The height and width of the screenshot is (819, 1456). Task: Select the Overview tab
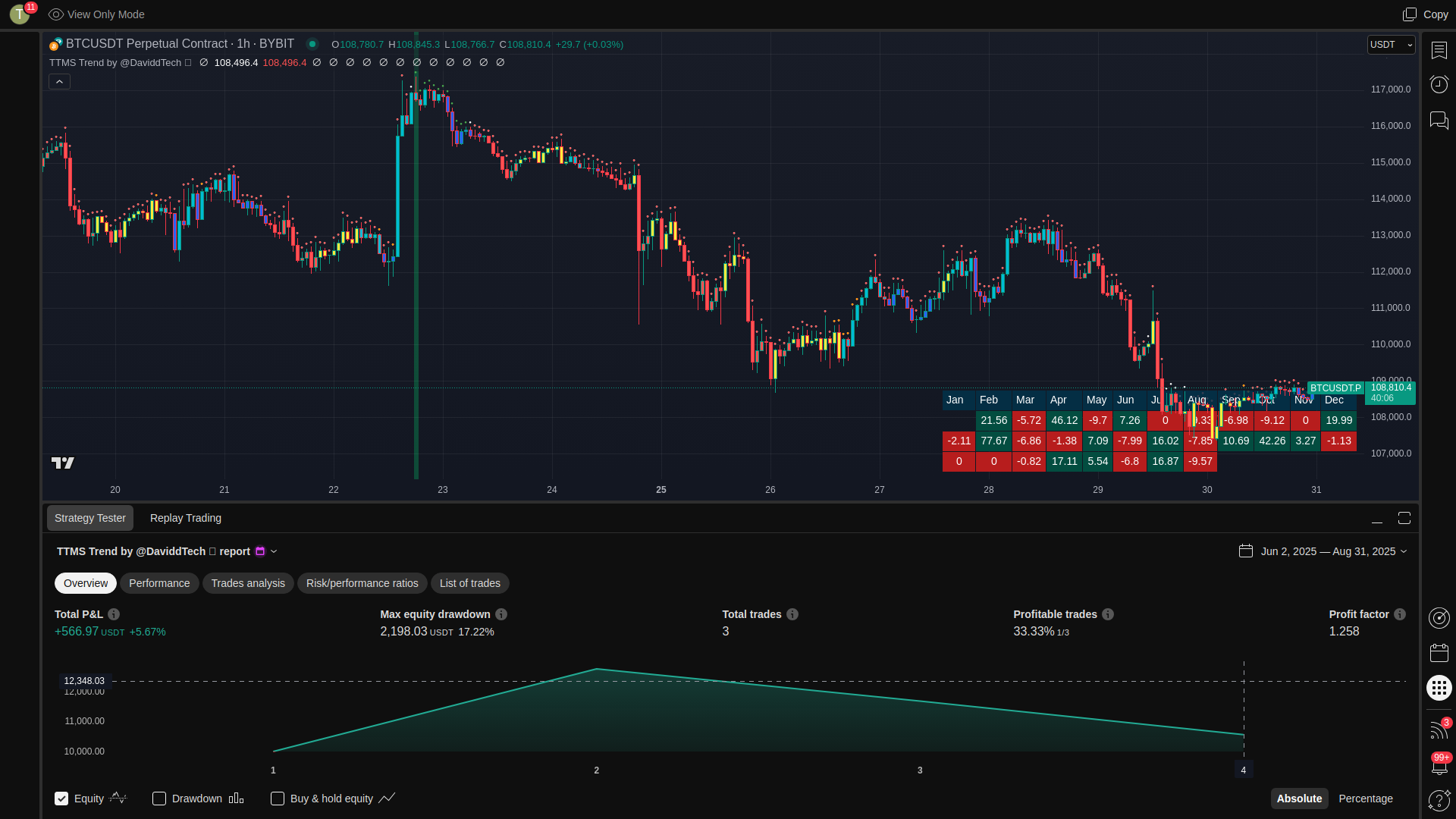[86, 583]
